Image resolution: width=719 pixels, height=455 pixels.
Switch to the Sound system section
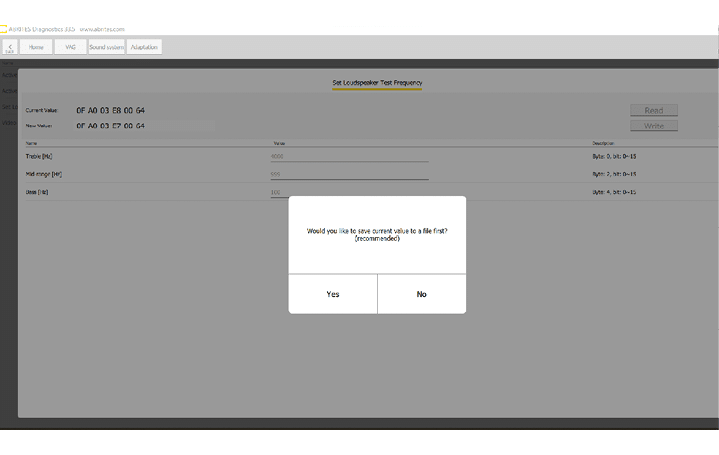[106, 47]
